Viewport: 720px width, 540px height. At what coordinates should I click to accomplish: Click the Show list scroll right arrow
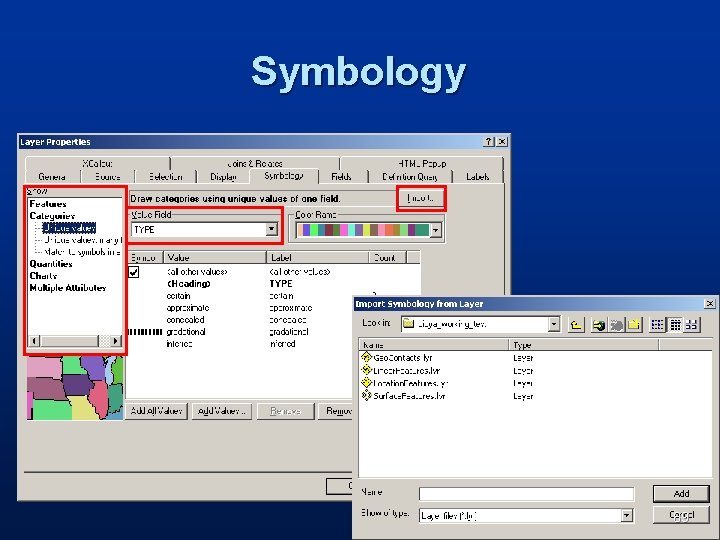tap(116, 341)
